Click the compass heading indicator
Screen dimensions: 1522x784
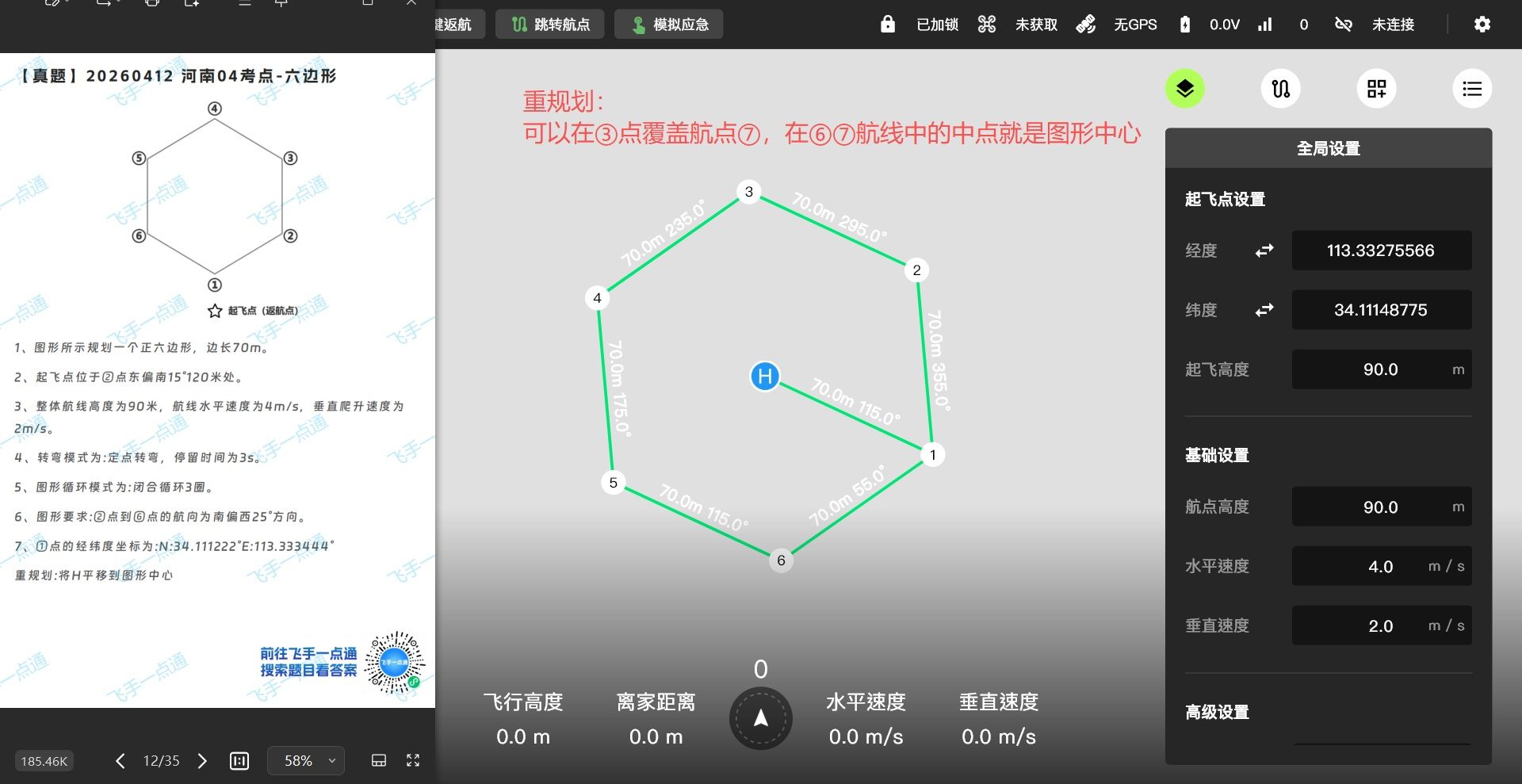tap(760, 718)
